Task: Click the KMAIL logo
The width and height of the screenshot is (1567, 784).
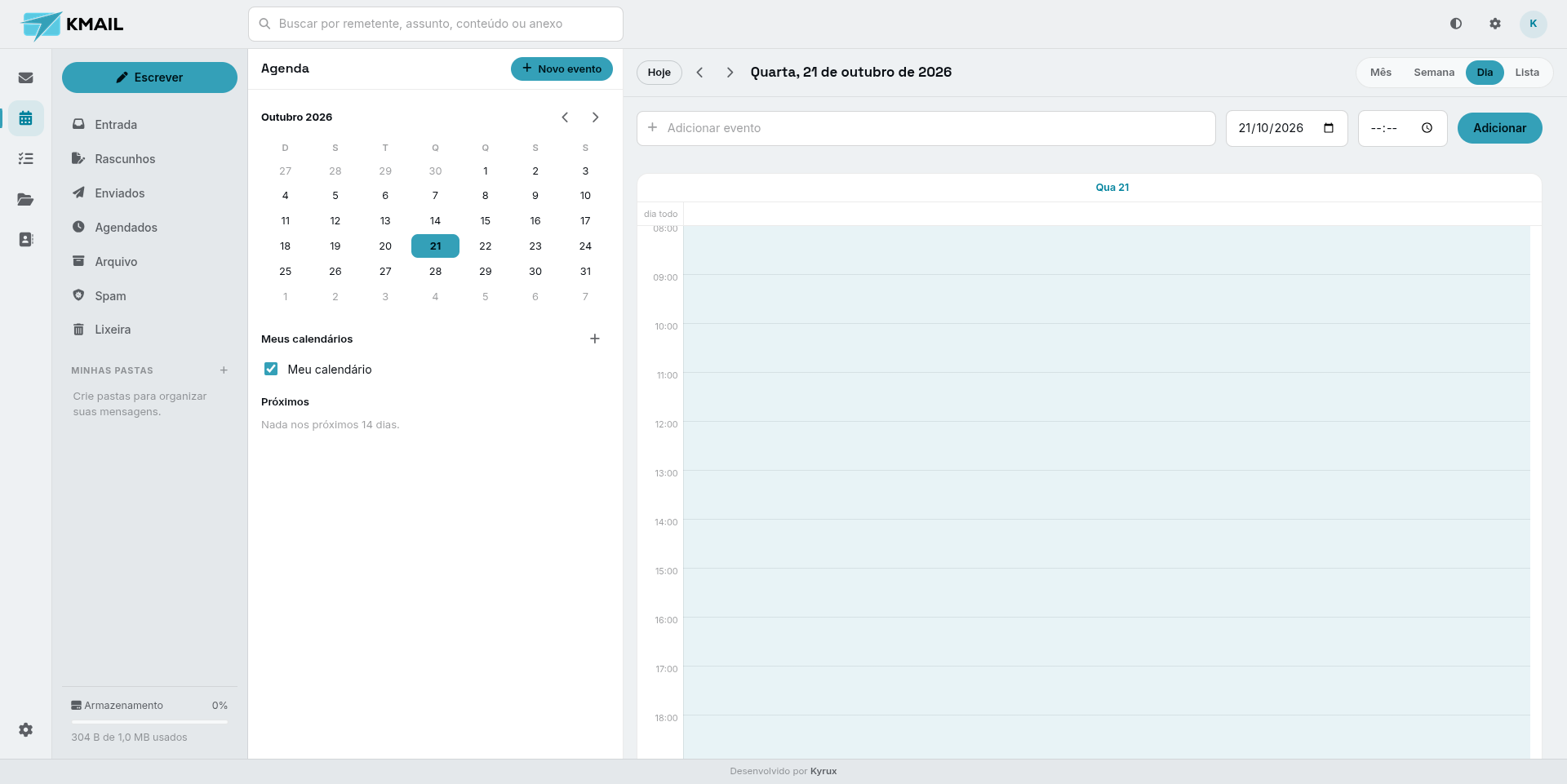Action: (73, 24)
